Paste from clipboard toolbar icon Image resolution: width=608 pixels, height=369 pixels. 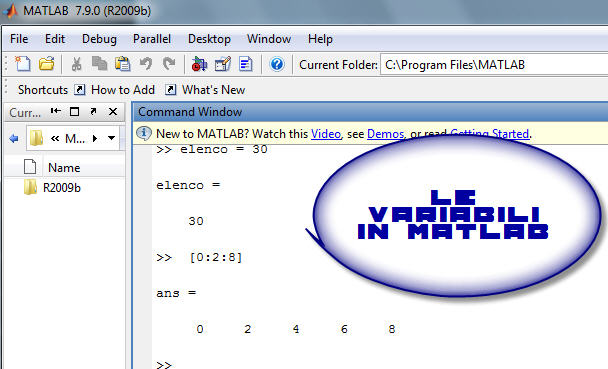tap(123, 64)
